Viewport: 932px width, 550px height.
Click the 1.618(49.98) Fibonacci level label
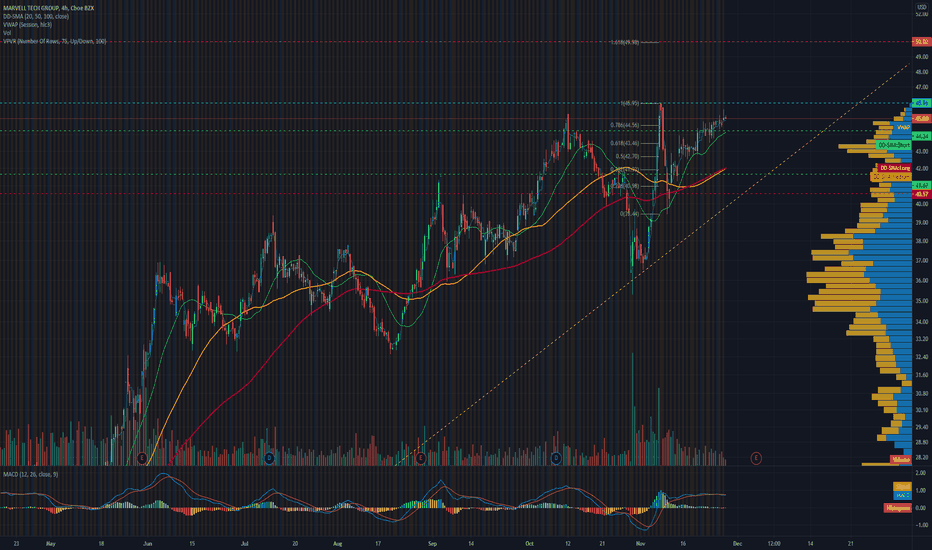point(625,42)
